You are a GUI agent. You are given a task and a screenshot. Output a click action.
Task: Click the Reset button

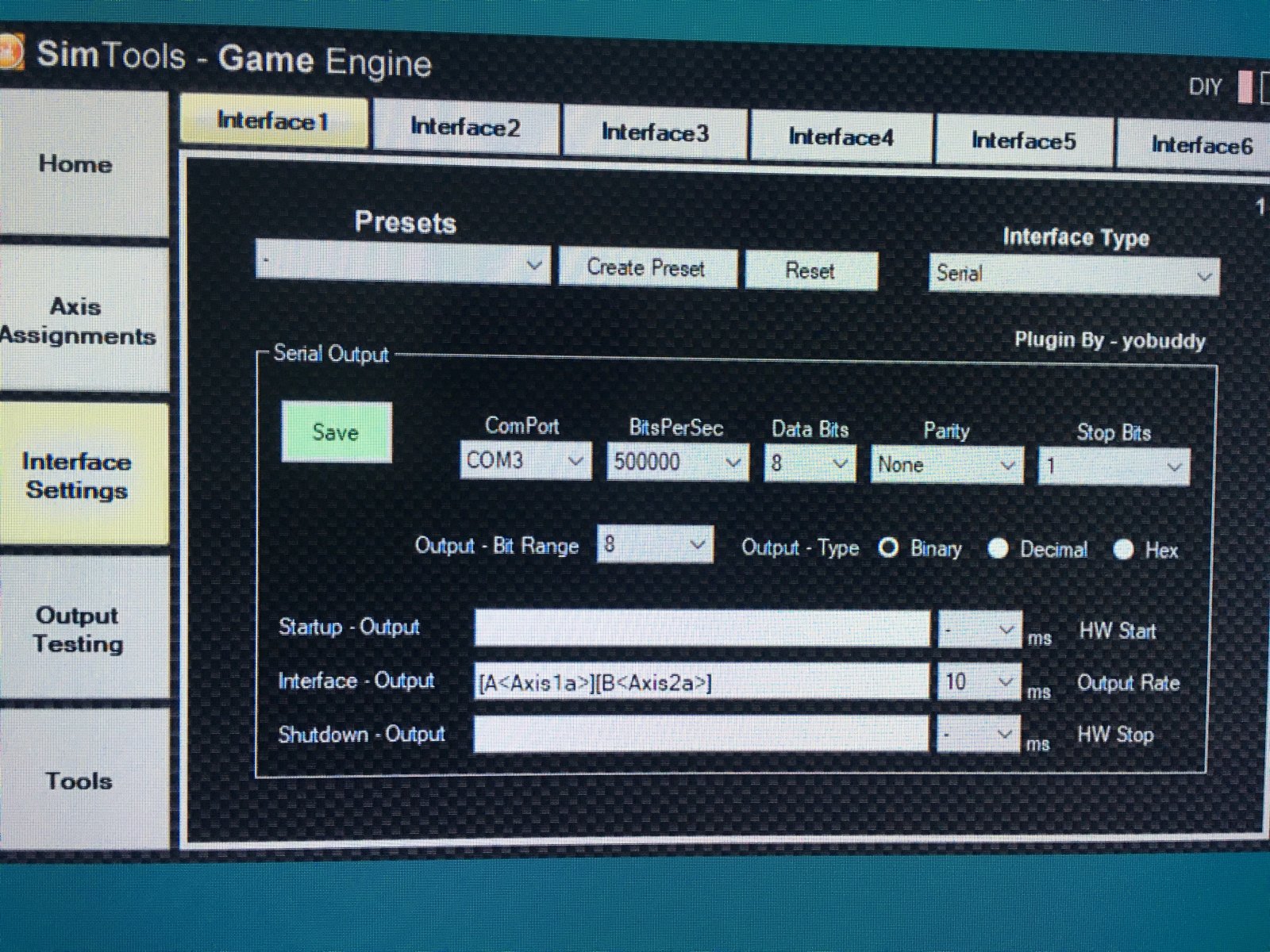click(x=811, y=271)
